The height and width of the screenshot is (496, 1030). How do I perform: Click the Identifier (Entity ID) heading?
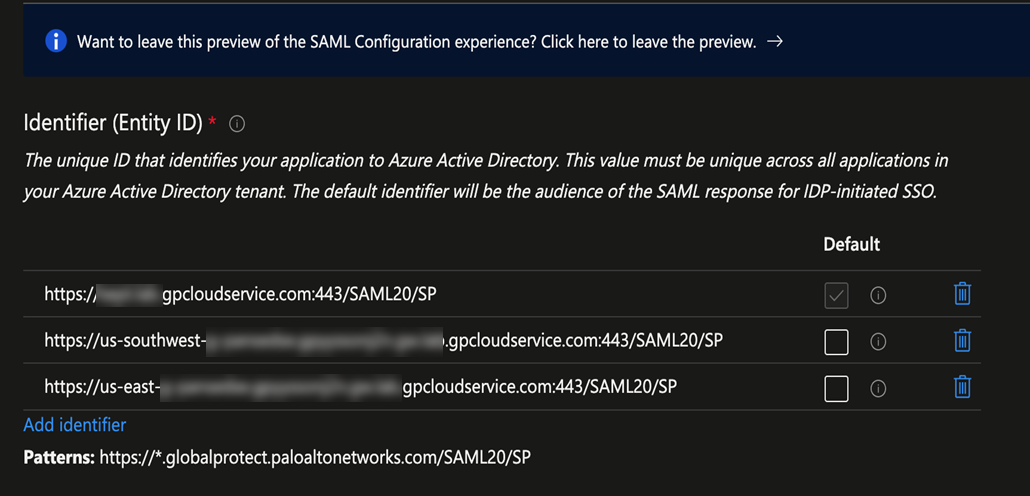coord(112,124)
